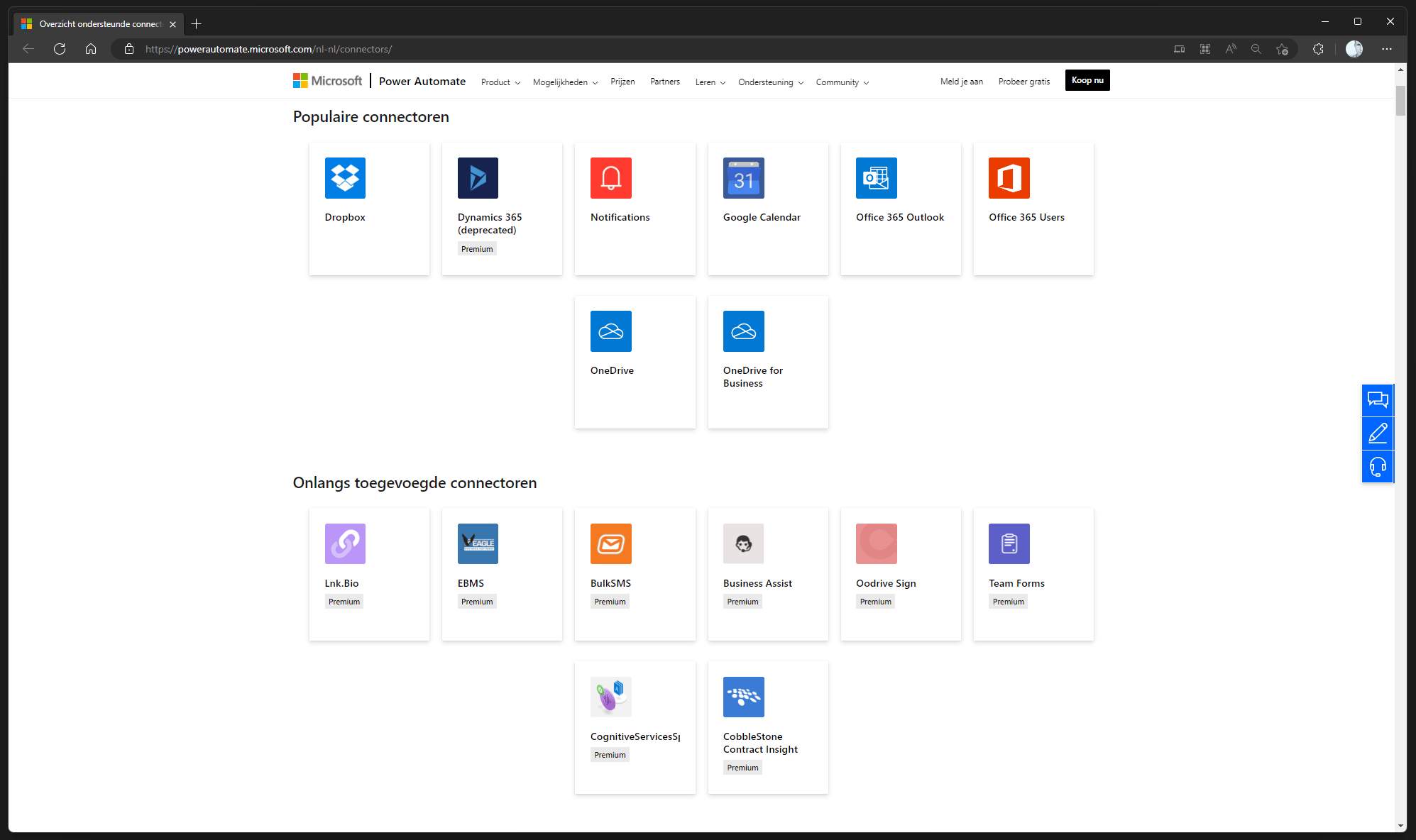Open the CobbleStone Contract Insight icon
1416x840 pixels.
tap(744, 697)
